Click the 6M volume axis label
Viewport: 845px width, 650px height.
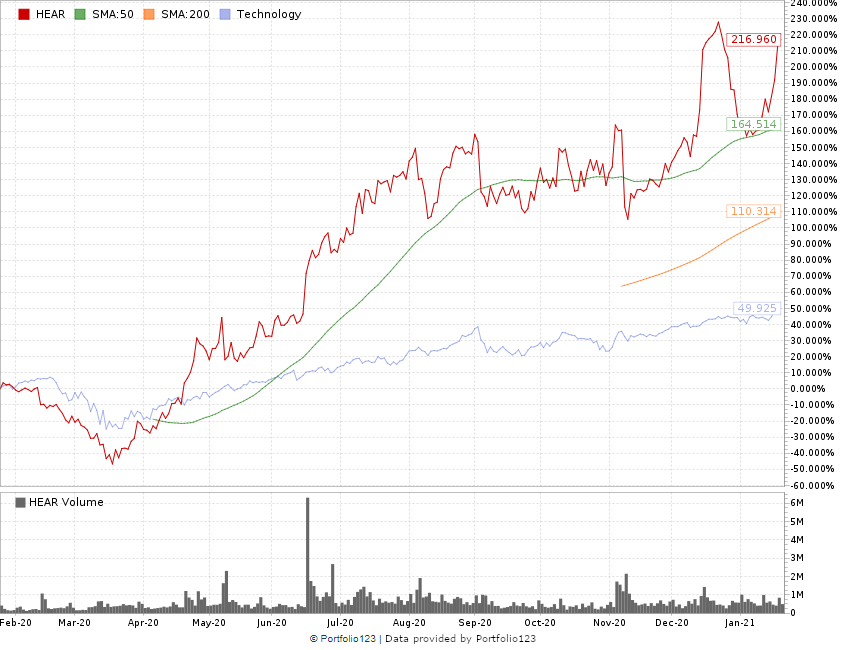pos(796,503)
